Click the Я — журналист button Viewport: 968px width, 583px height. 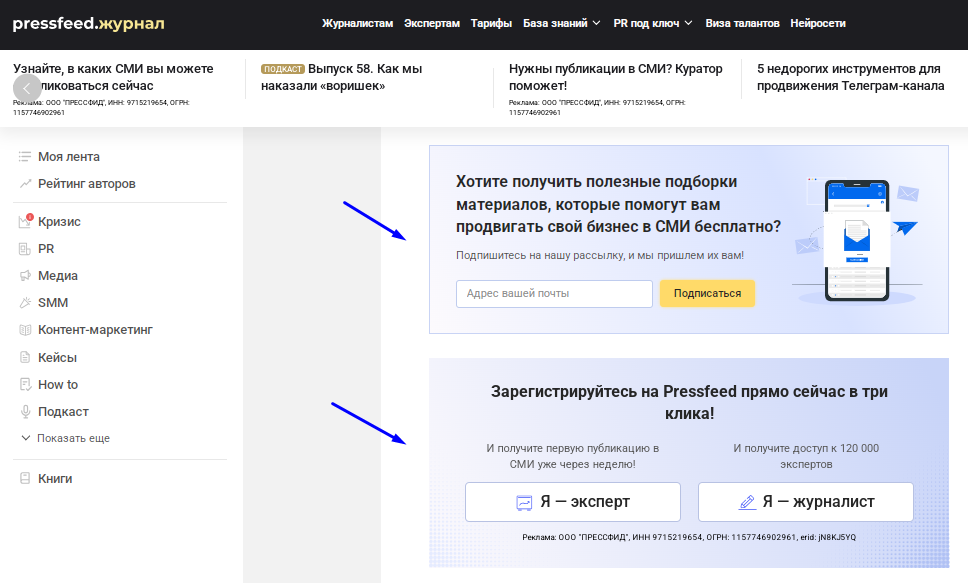click(806, 501)
